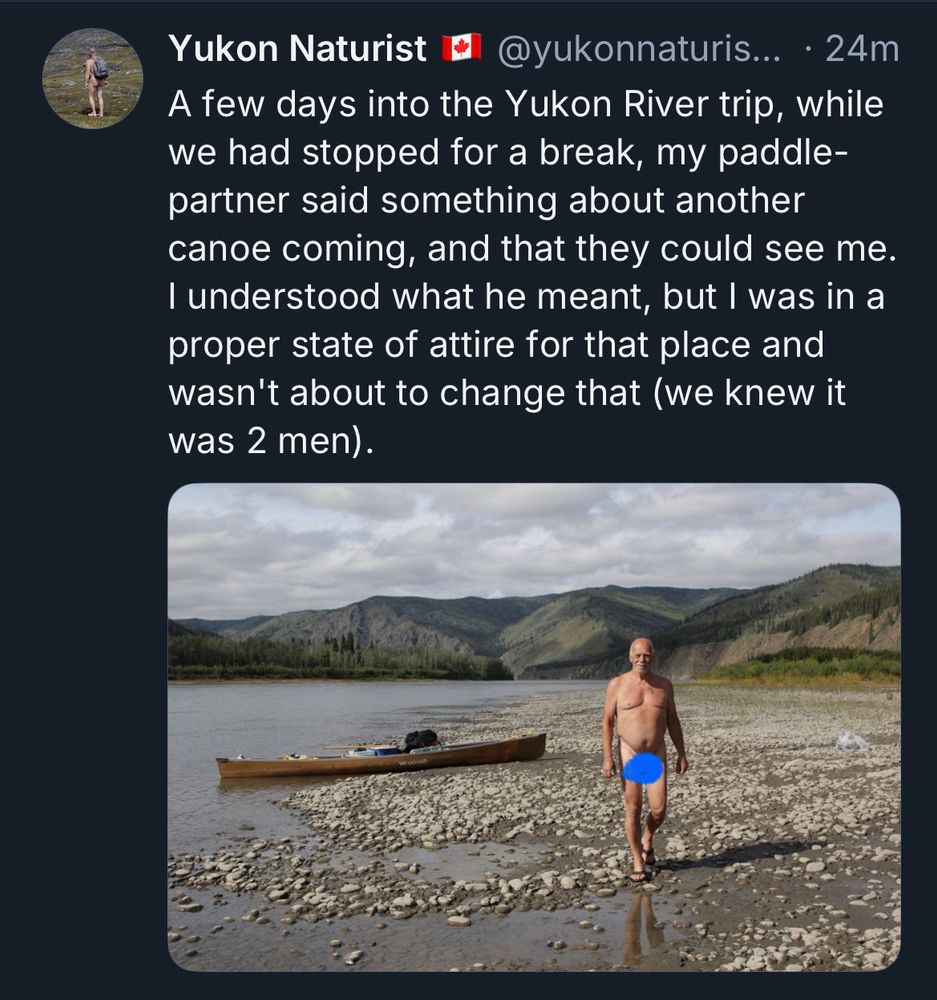Click the wooden canoe in the photo
937x1000 pixels.
(381, 756)
